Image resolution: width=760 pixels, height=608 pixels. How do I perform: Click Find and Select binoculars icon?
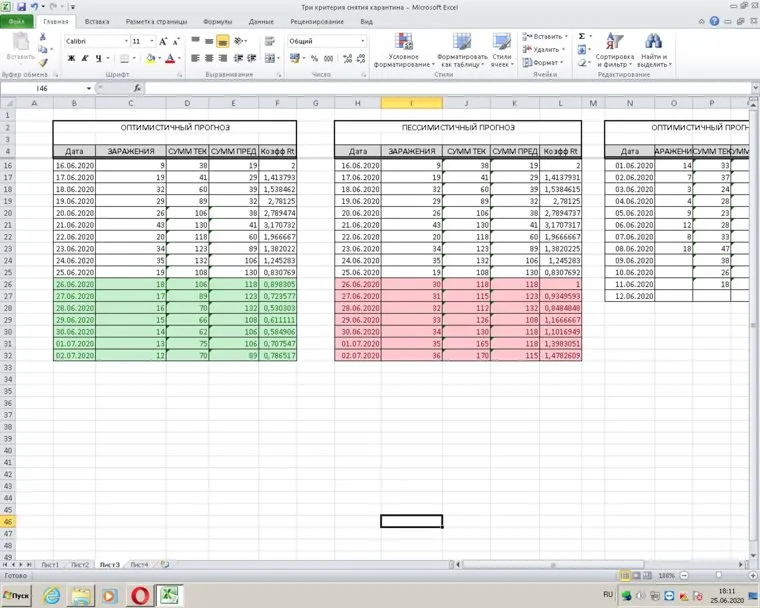coord(654,49)
